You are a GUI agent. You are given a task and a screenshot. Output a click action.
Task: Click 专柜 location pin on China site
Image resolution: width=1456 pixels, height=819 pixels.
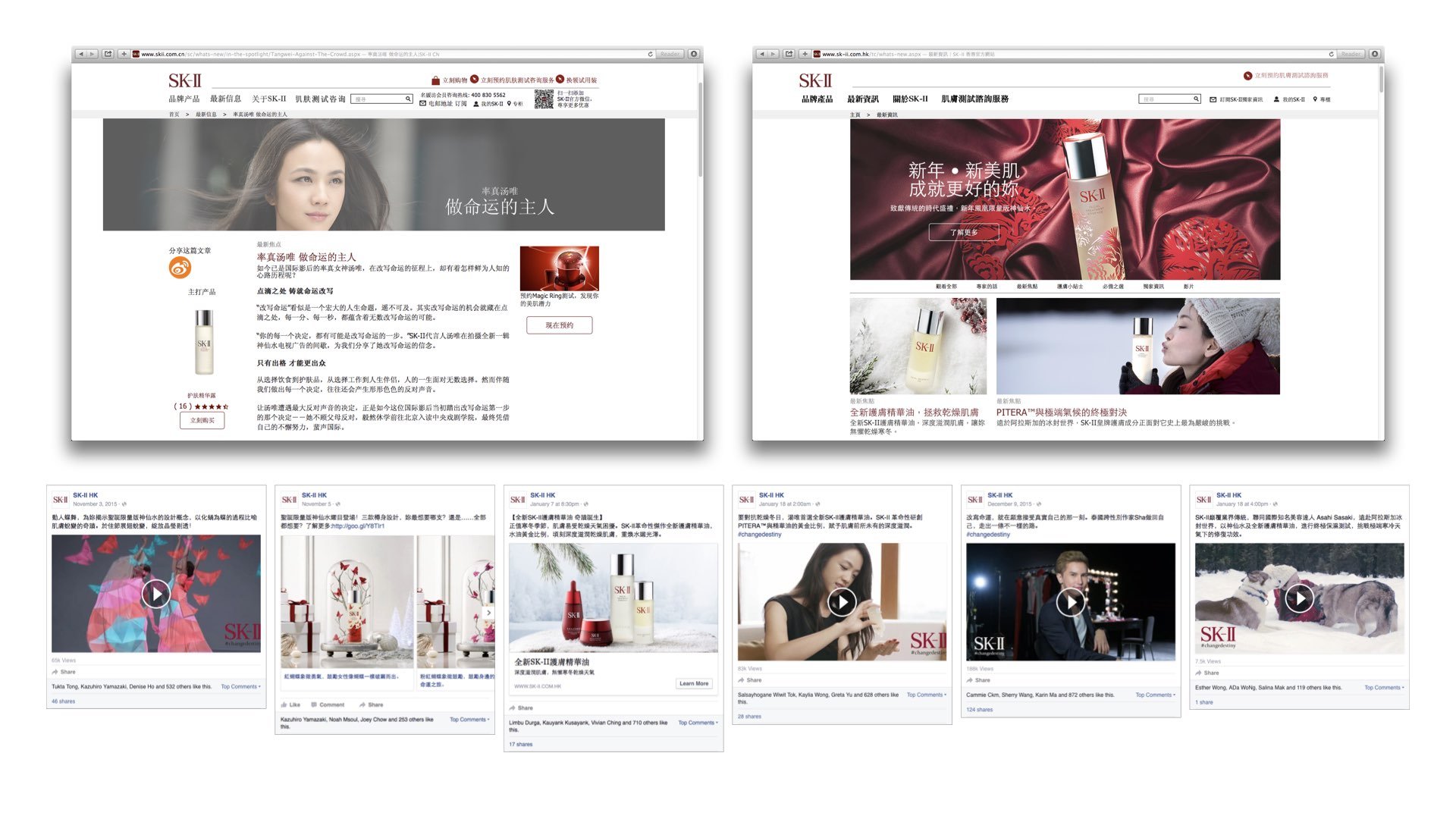click(x=510, y=104)
